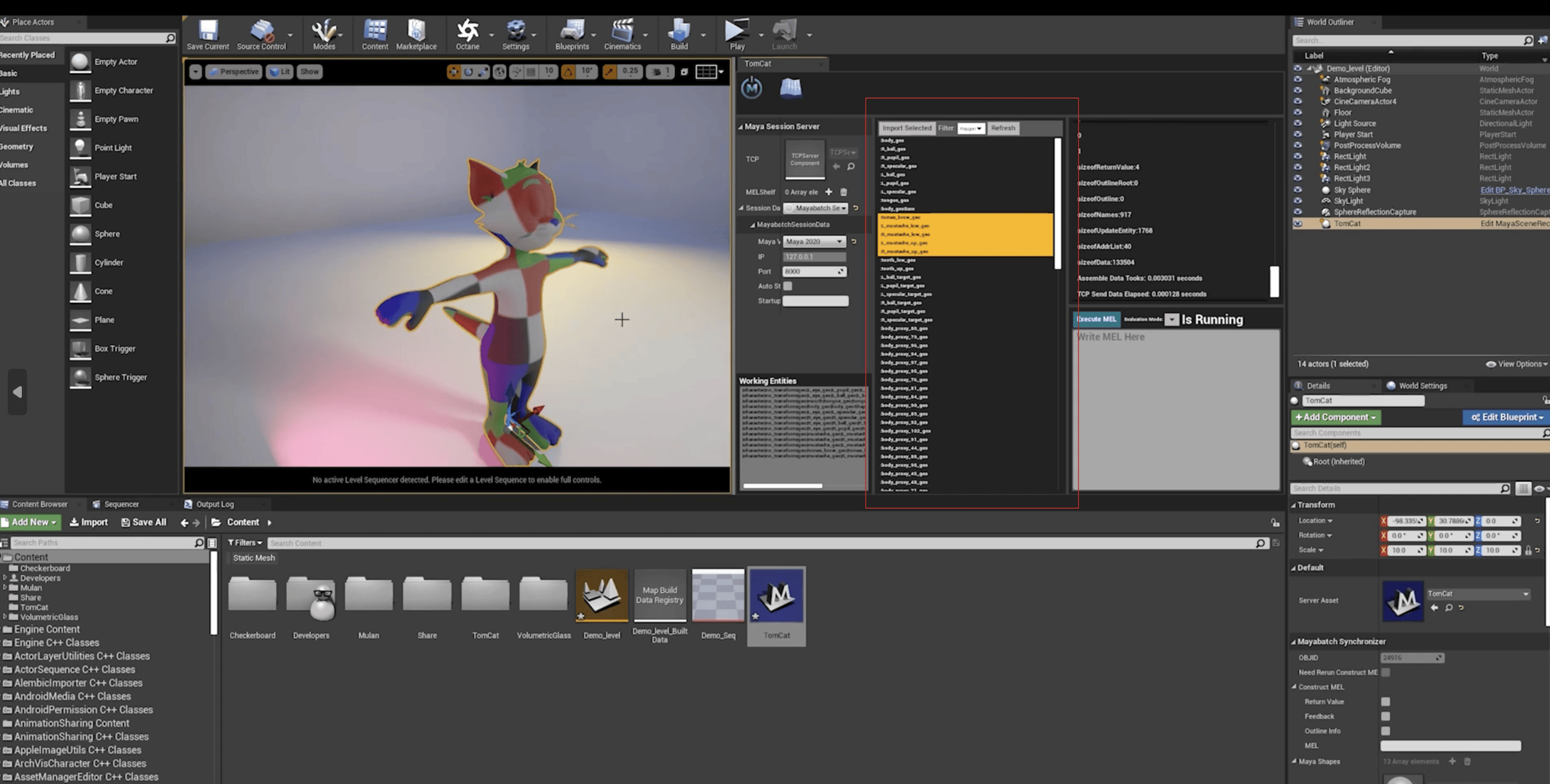Toggle visibility of Light Source actor
The image size is (1550, 784).
(1297, 123)
